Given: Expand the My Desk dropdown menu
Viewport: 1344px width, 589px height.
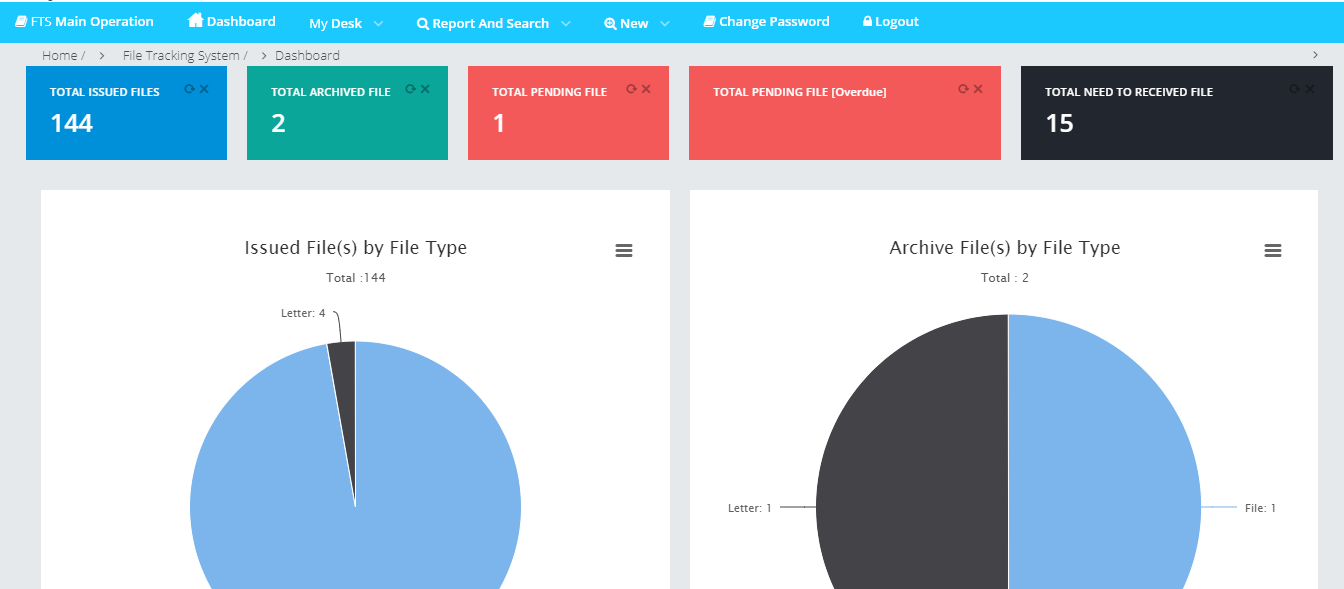Looking at the screenshot, I should coord(345,23).
